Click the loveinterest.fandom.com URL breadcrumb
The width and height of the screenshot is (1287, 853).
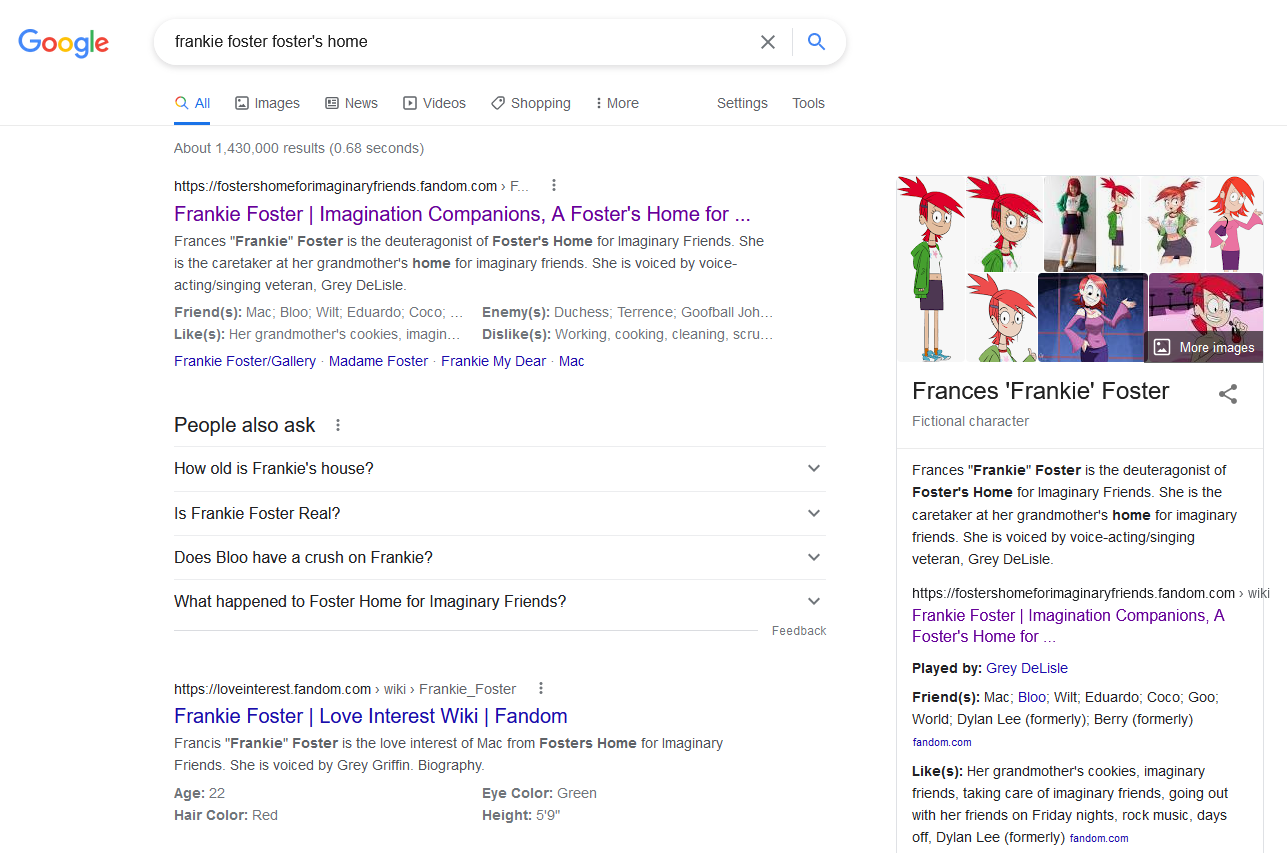pyautogui.click(x=345, y=689)
